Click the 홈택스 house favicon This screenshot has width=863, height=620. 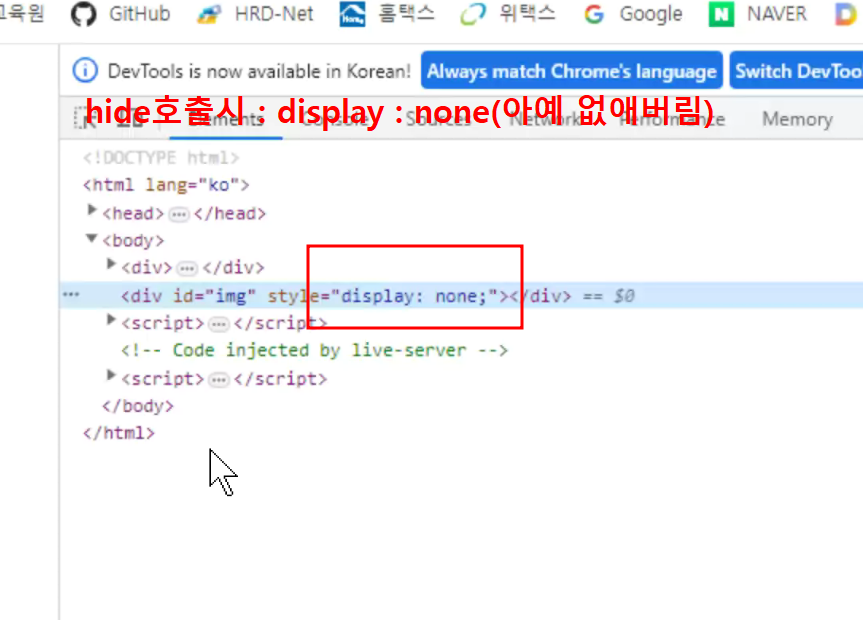tap(352, 14)
